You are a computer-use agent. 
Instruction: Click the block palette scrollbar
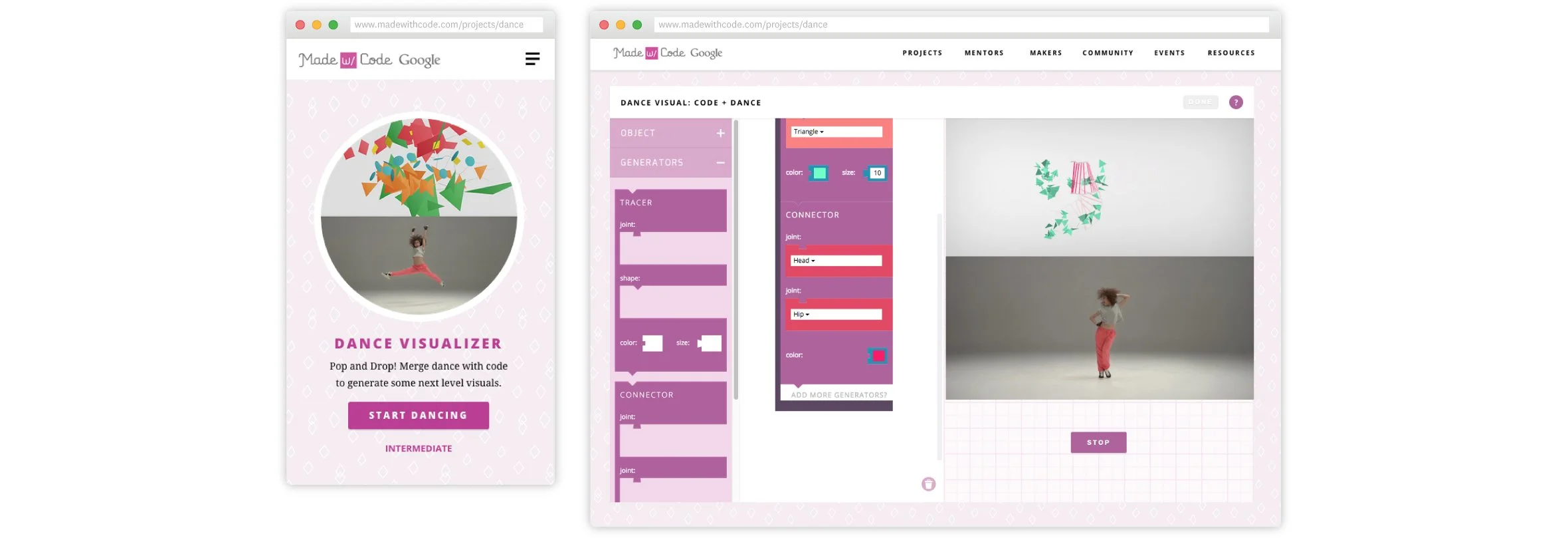[x=735, y=259]
